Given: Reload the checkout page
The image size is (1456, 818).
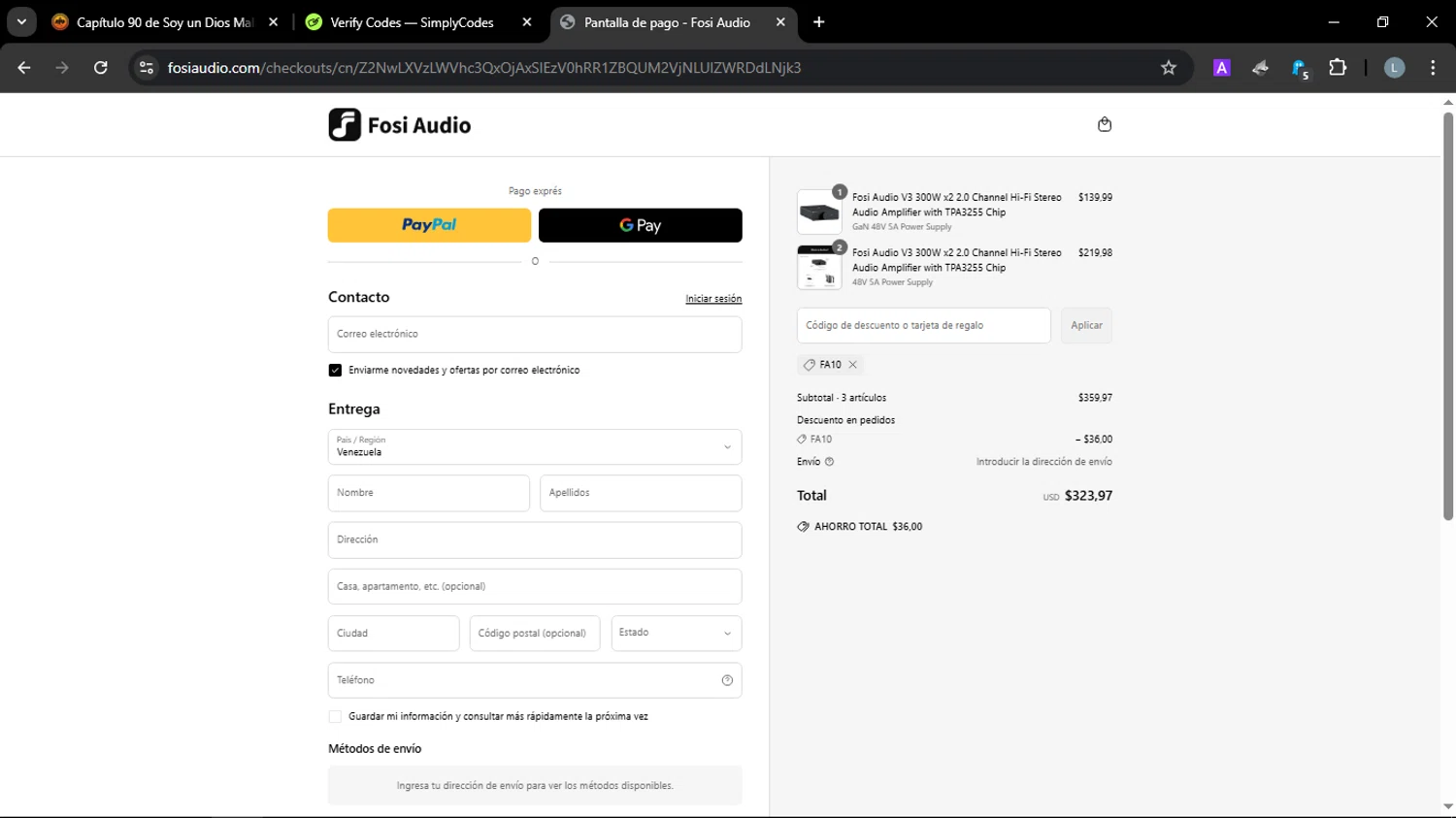Looking at the screenshot, I should pos(101,68).
